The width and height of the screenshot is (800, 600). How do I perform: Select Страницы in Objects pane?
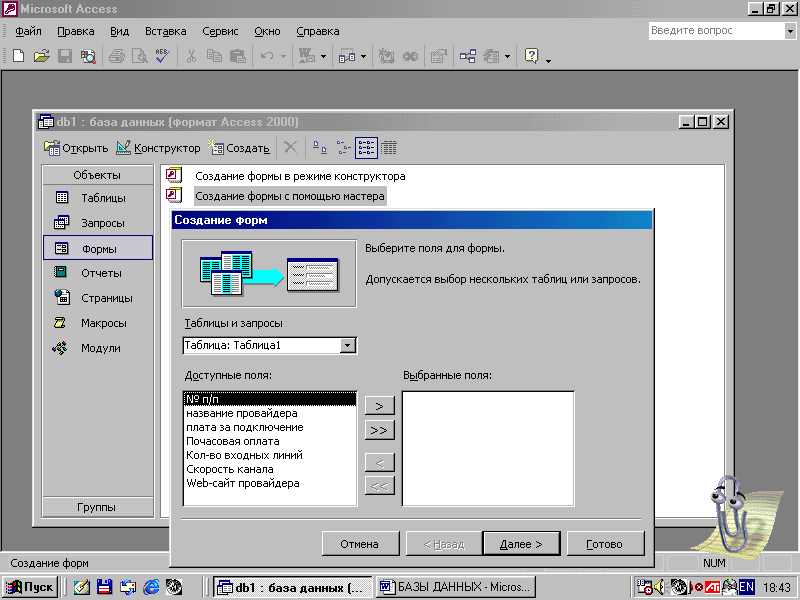(98, 298)
